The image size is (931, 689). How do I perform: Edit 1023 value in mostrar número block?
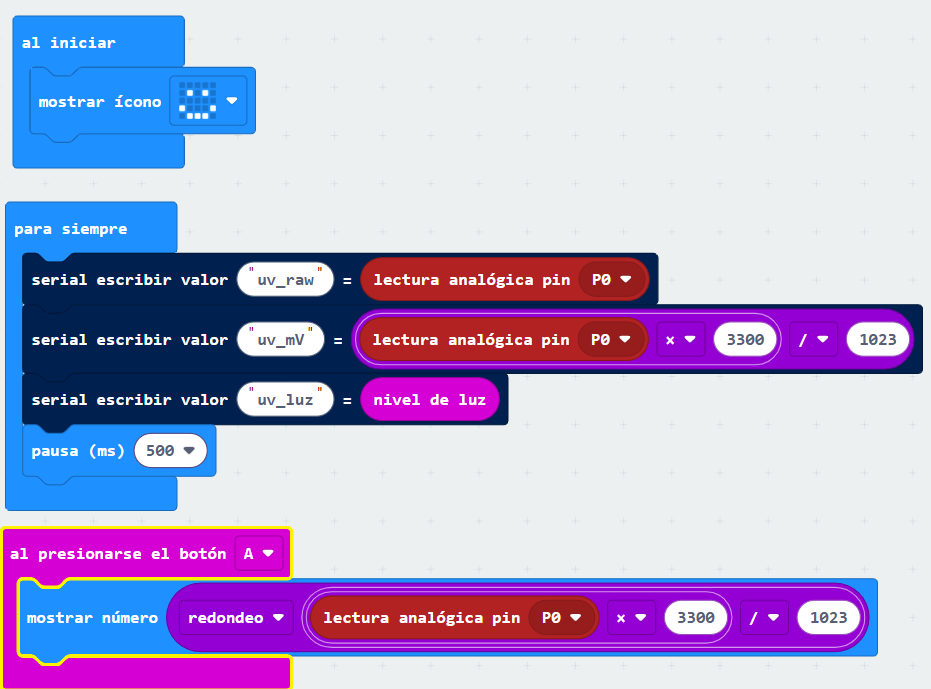828,618
